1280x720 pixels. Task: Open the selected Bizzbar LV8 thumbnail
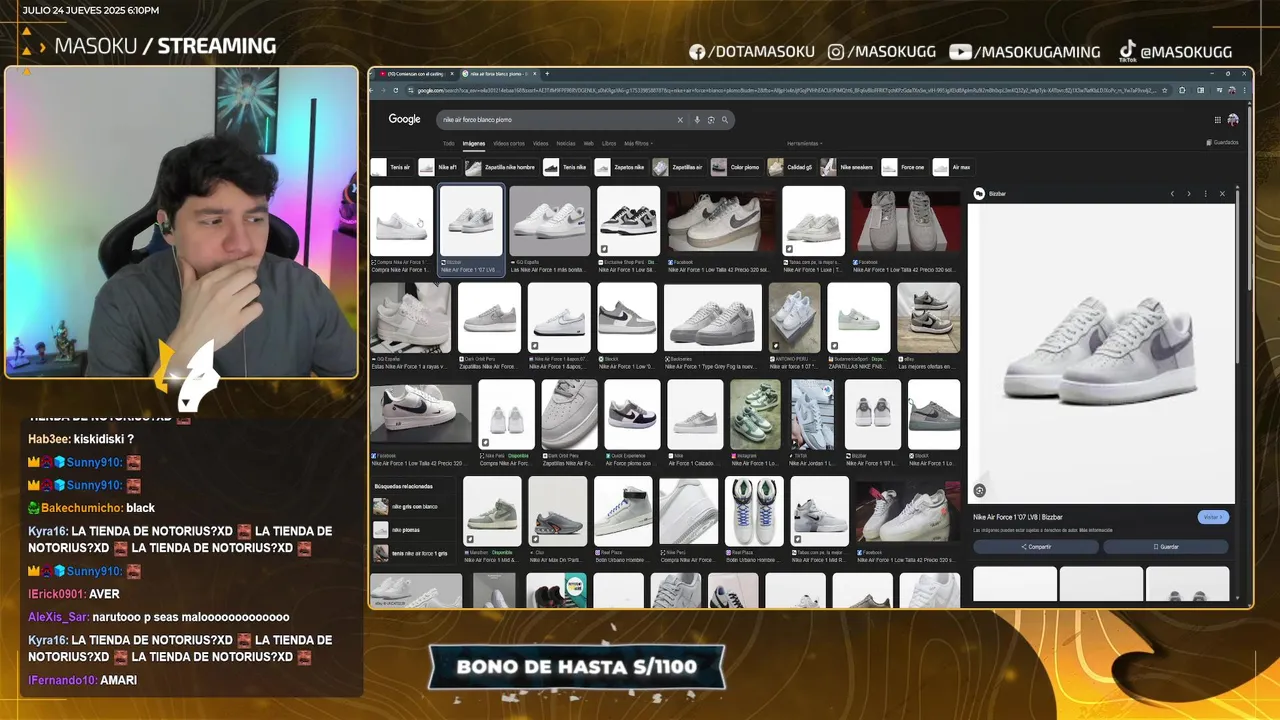(x=471, y=222)
